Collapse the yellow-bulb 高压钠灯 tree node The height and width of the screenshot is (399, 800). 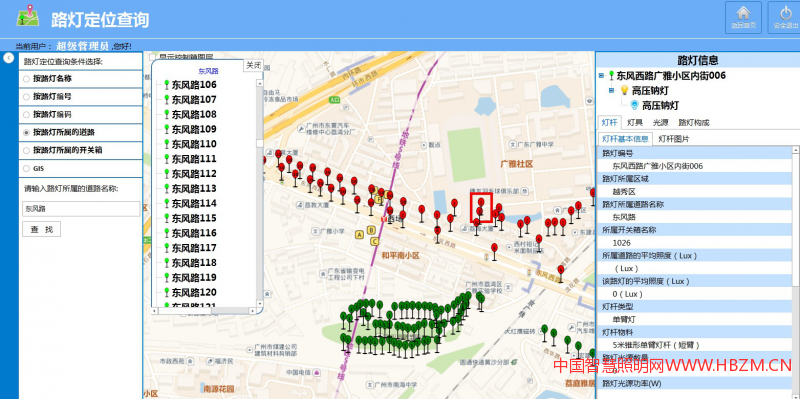tap(612, 91)
